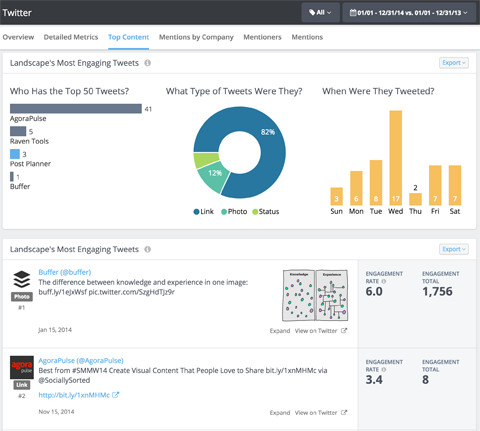
Task: Open the All tags filter dropdown
Action: coord(320,13)
